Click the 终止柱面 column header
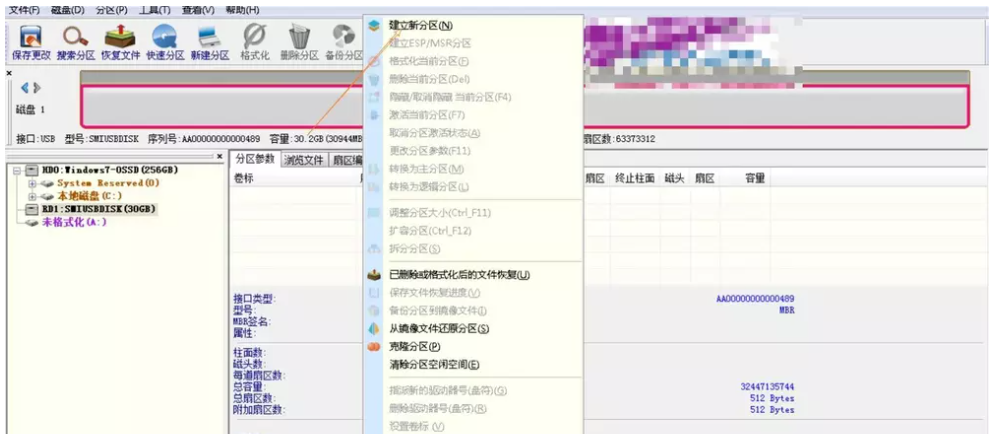This screenshot has height=434, width=998. click(635, 179)
